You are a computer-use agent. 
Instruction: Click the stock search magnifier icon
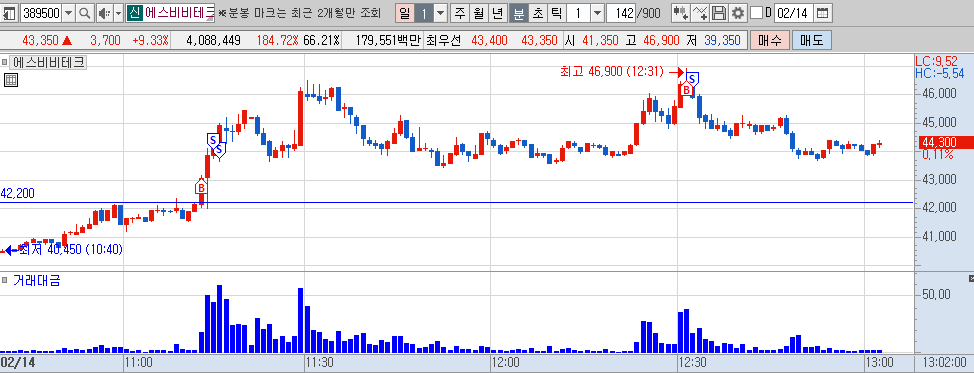85,12
